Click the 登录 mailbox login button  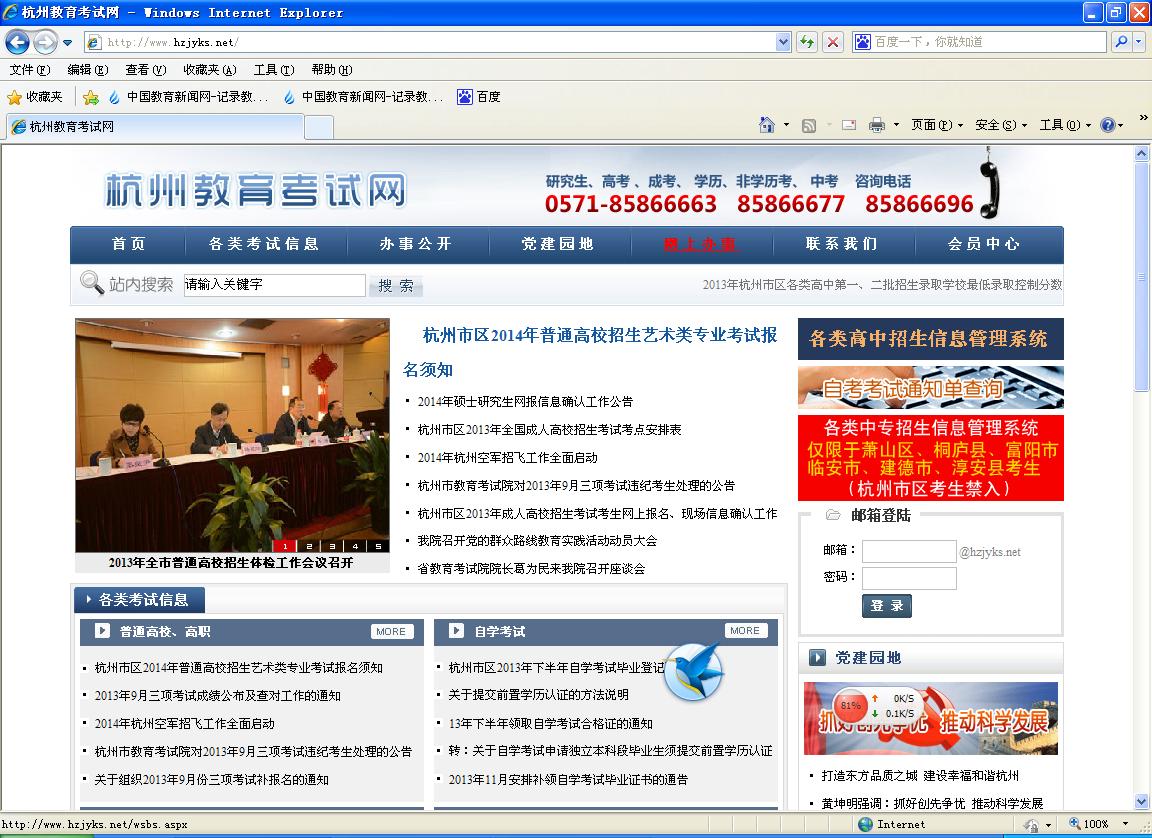pos(886,606)
